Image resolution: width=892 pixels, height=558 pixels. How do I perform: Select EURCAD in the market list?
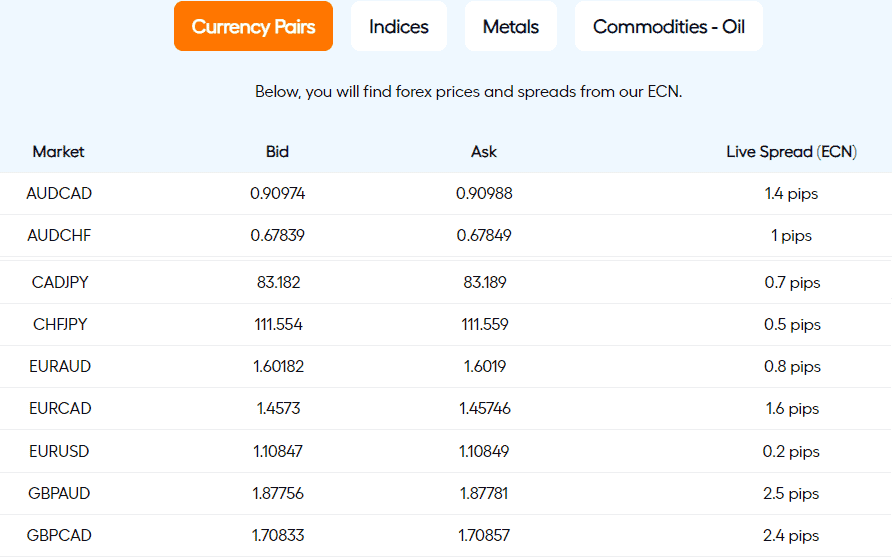(x=60, y=408)
